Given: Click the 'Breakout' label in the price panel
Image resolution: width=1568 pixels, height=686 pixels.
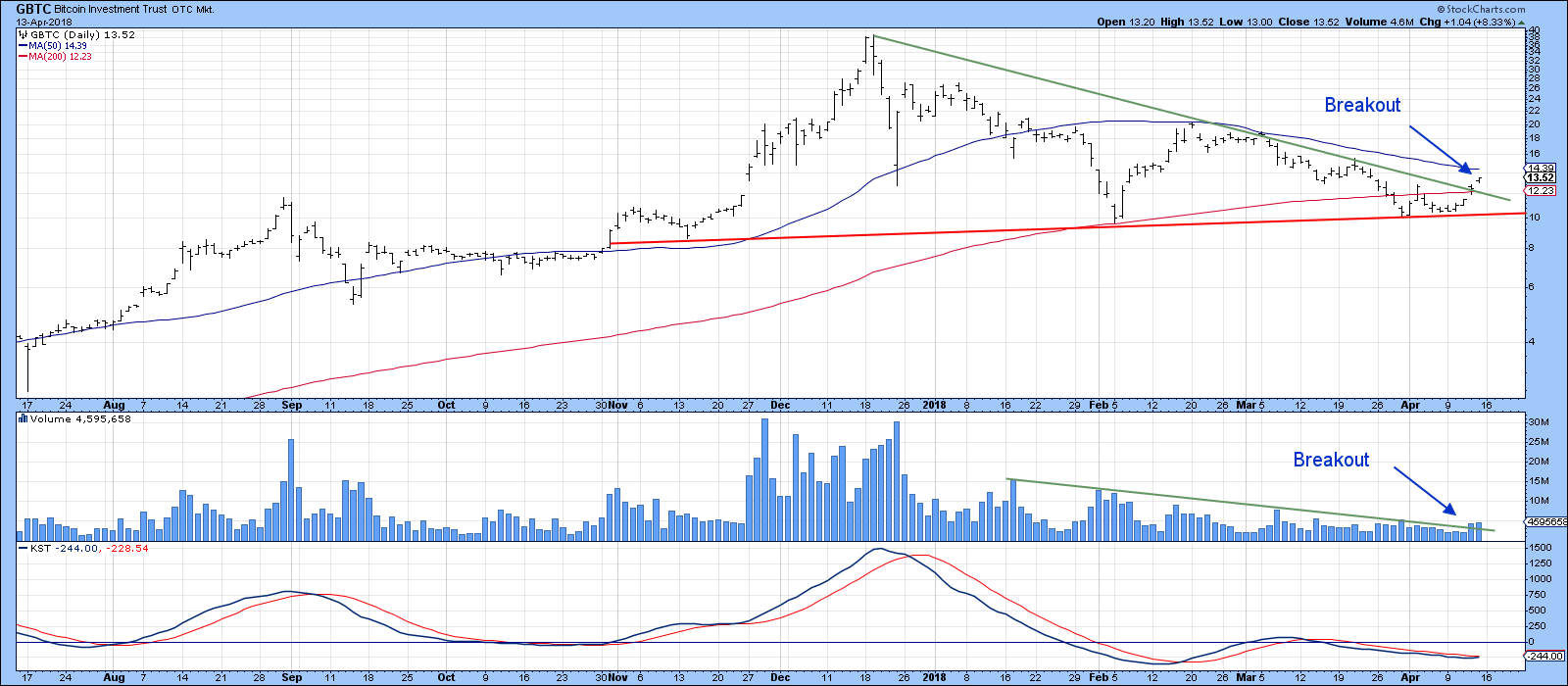Looking at the screenshot, I should [x=1362, y=105].
